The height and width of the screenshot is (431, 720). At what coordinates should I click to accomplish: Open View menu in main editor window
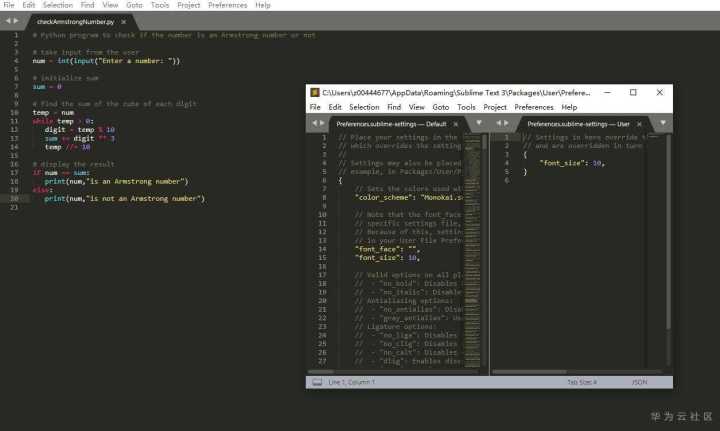110,5
